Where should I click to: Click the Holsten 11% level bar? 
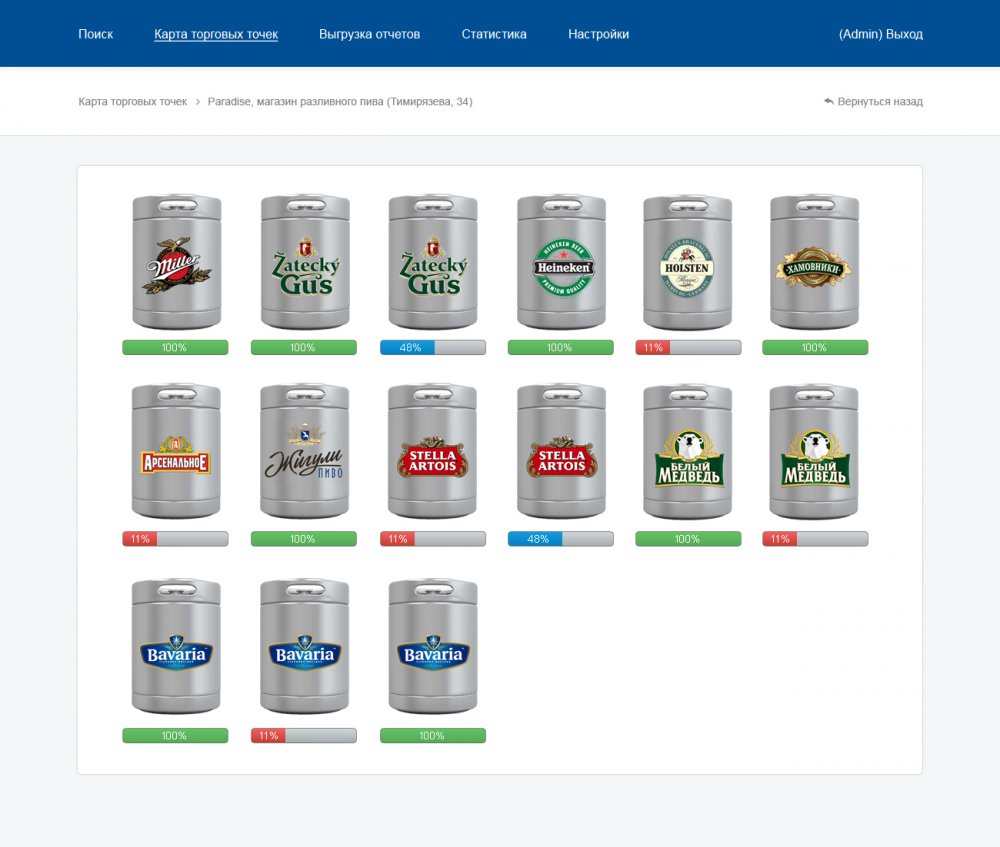[688, 348]
